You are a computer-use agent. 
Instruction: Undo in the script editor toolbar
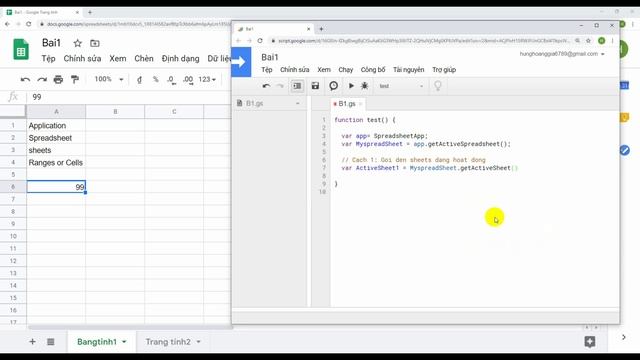266,86
